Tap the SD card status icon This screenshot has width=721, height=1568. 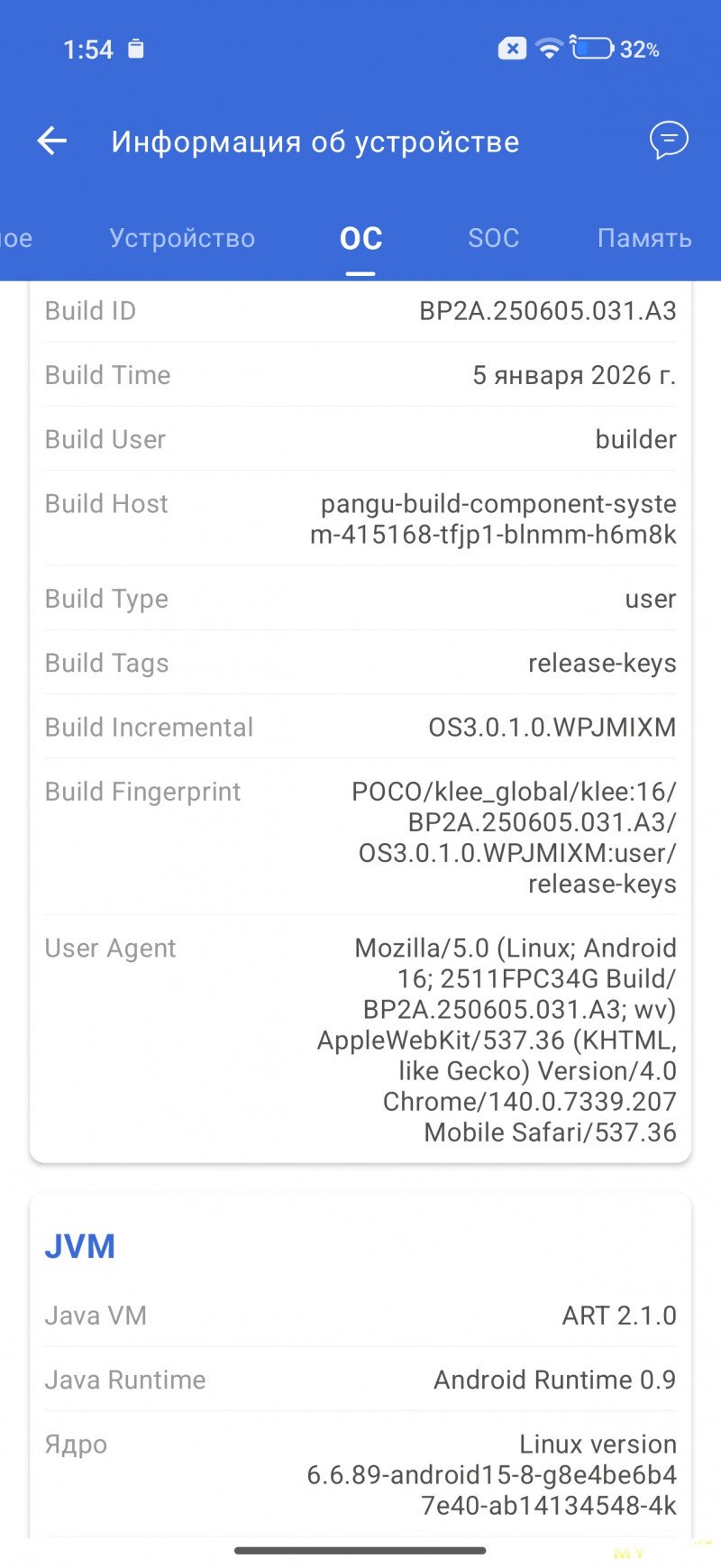136,49
